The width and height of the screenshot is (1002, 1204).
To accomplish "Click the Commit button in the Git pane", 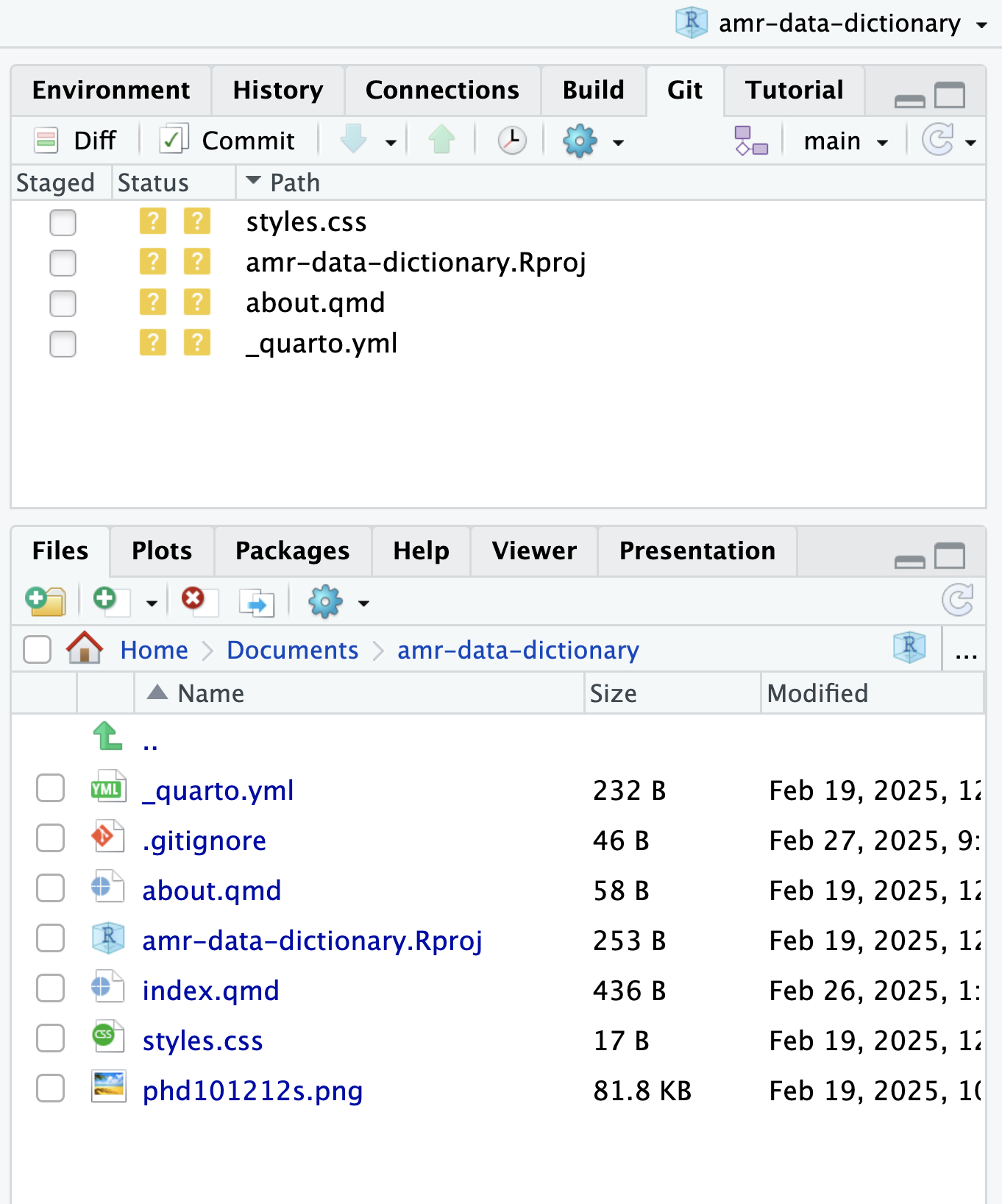I will click(x=227, y=140).
